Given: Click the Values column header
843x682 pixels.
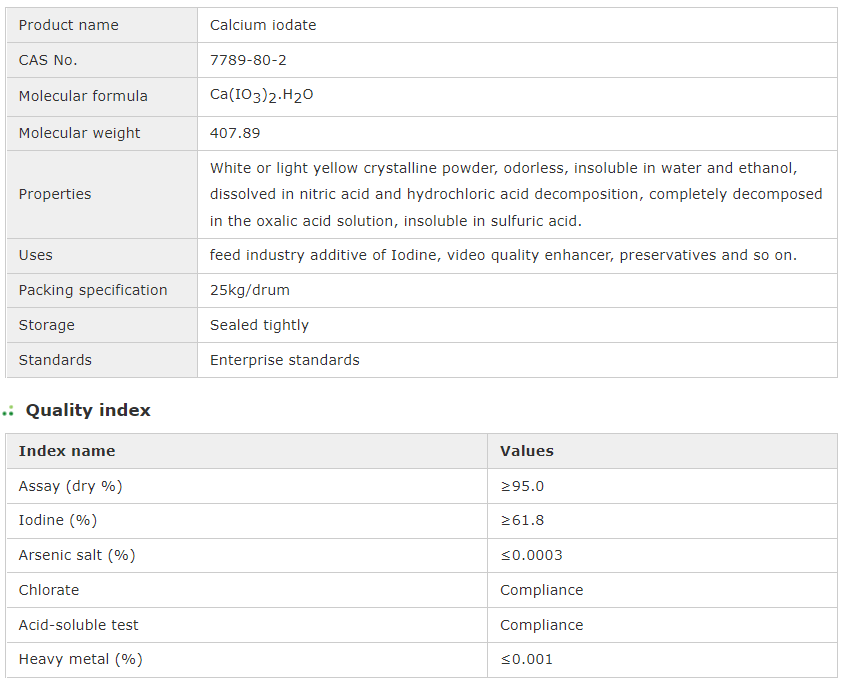Looking at the screenshot, I should coord(526,451).
